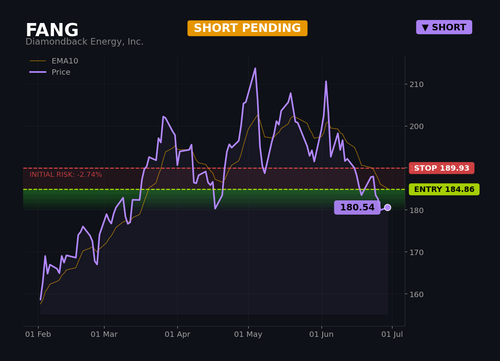This screenshot has height=361, width=500.
Task: Click the red STOP 189.93 label
Action: 442,168
